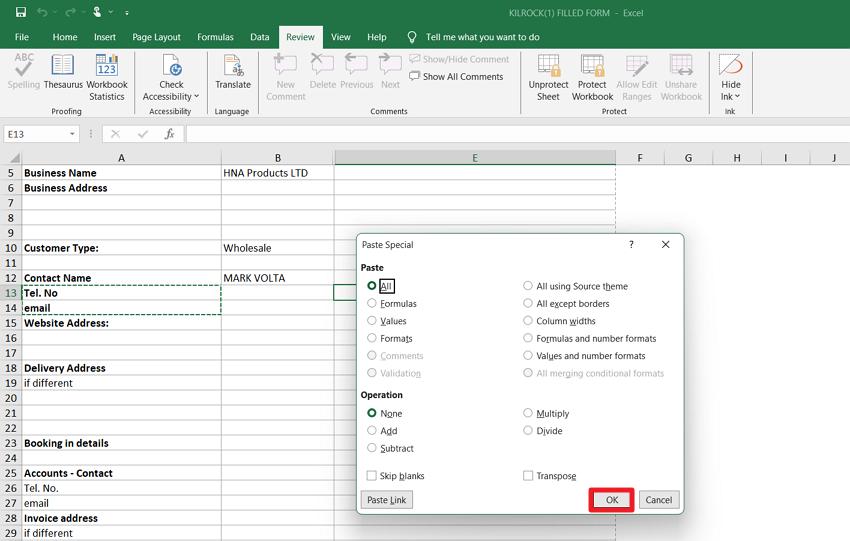Expand the Check Accessibility dropdown arrow

(196, 96)
